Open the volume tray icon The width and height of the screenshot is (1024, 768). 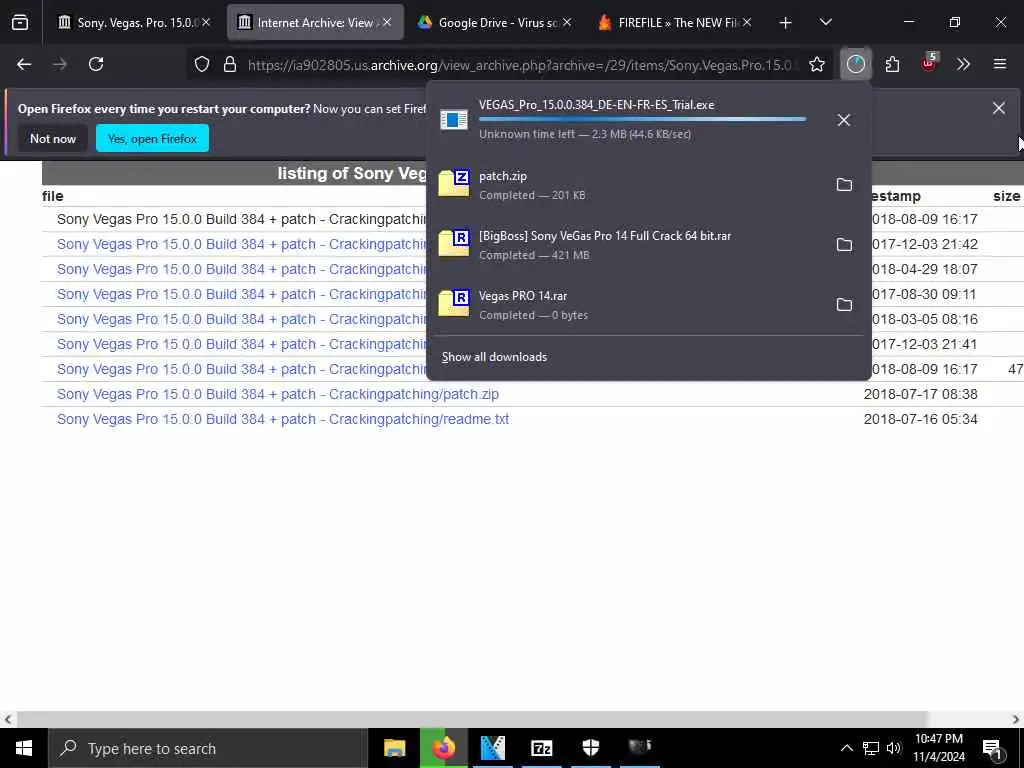pos(894,748)
